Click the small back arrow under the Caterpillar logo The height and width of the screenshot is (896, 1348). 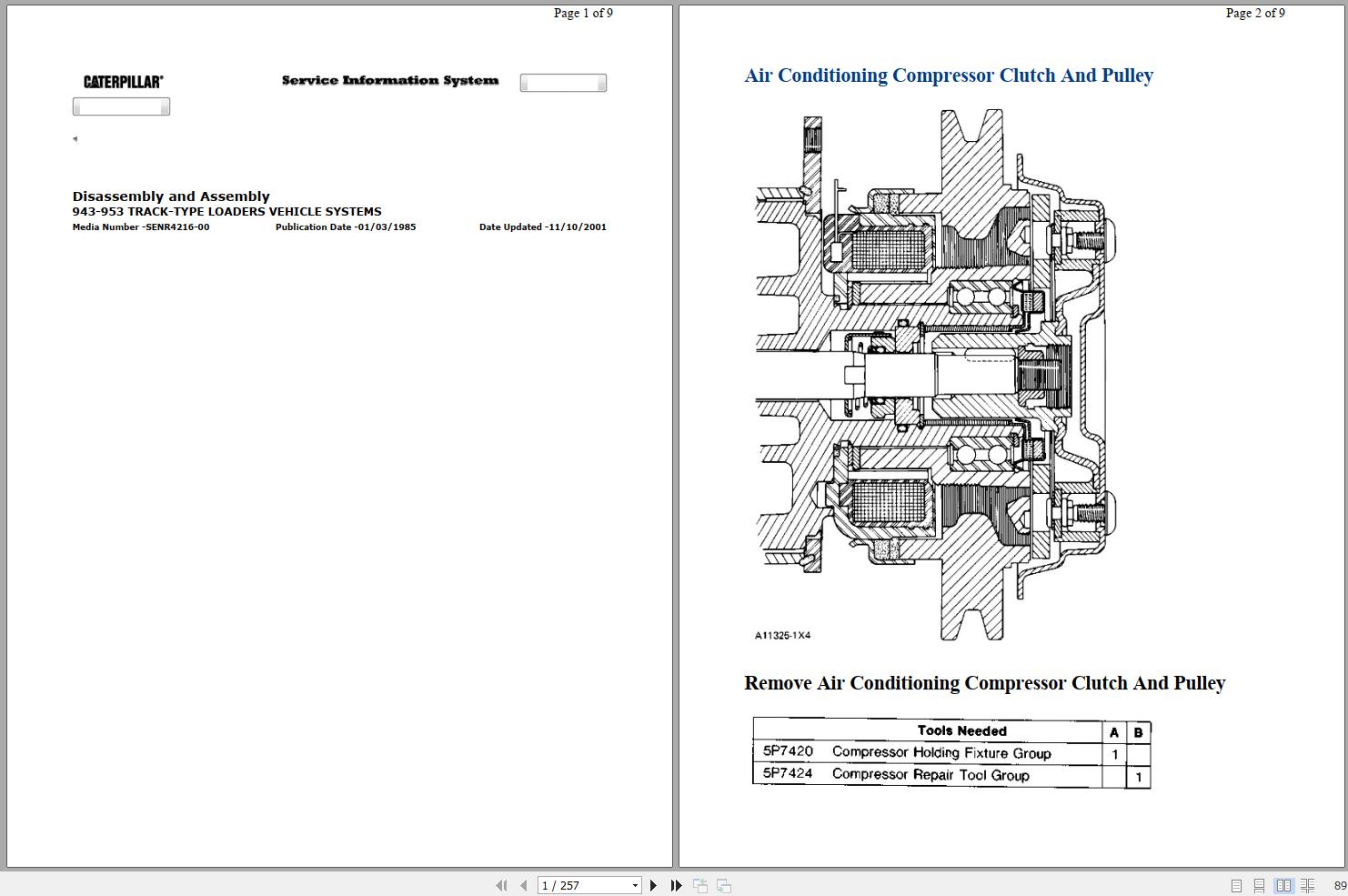[75, 139]
